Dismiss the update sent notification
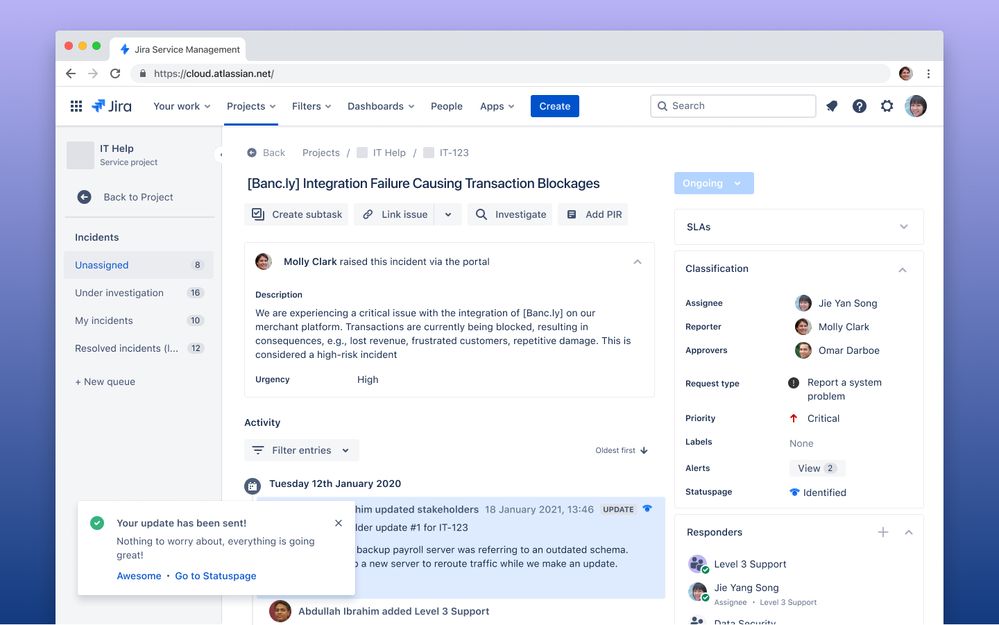The height and width of the screenshot is (625, 999). click(x=338, y=523)
